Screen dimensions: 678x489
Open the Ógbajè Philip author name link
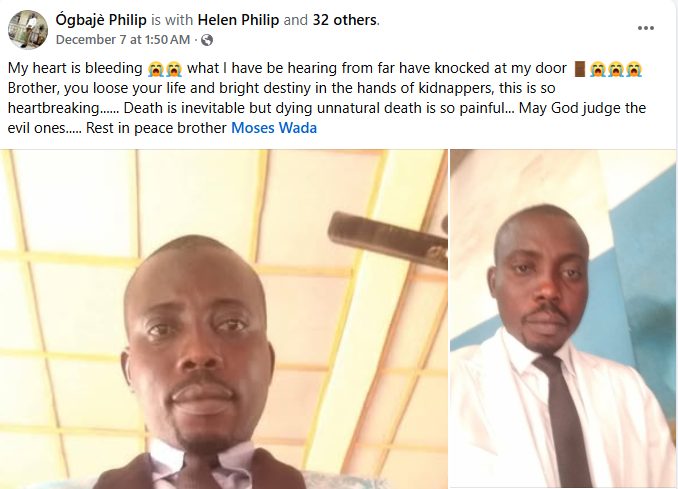(x=101, y=20)
